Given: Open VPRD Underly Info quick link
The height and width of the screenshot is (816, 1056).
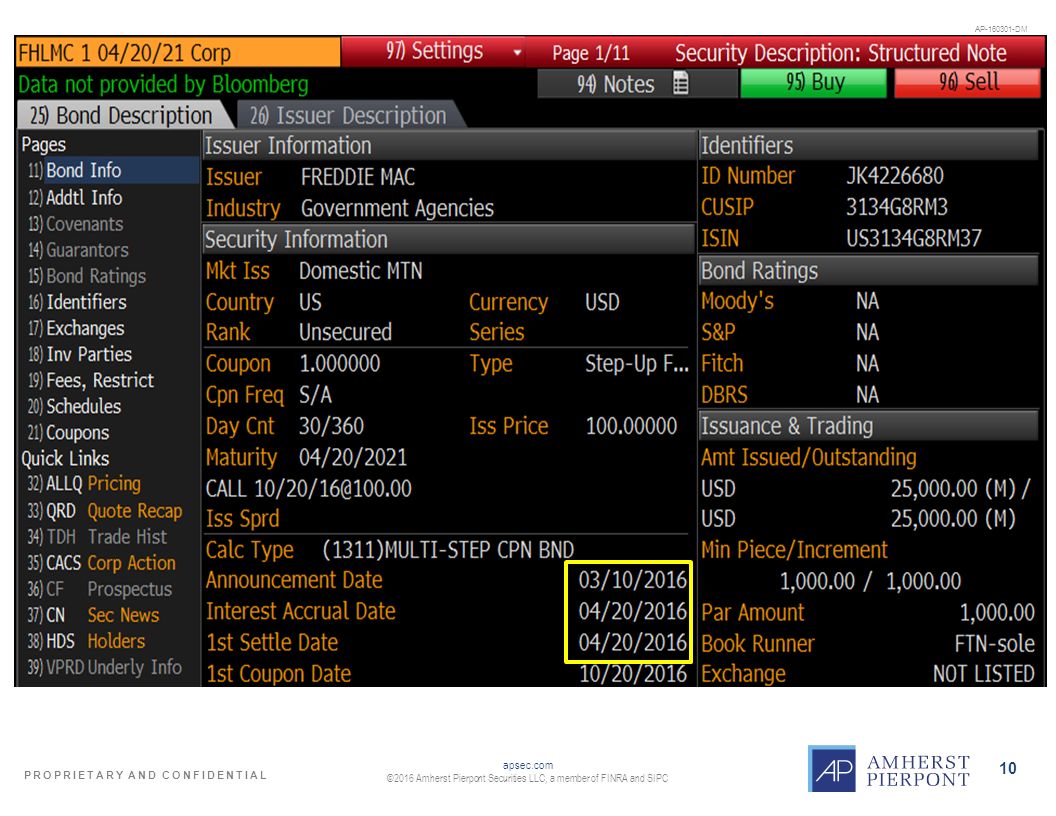Looking at the screenshot, I should [104, 667].
